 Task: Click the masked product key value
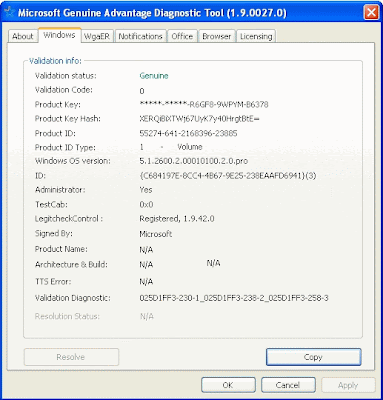tap(204, 105)
